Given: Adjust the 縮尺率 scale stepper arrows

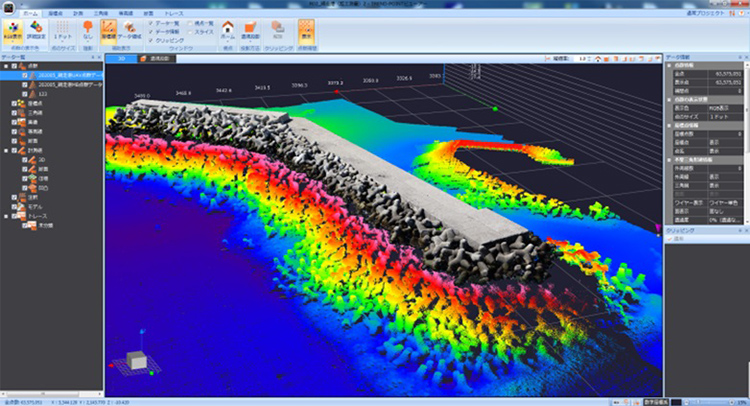Looking at the screenshot, I should (x=589, y=59).
